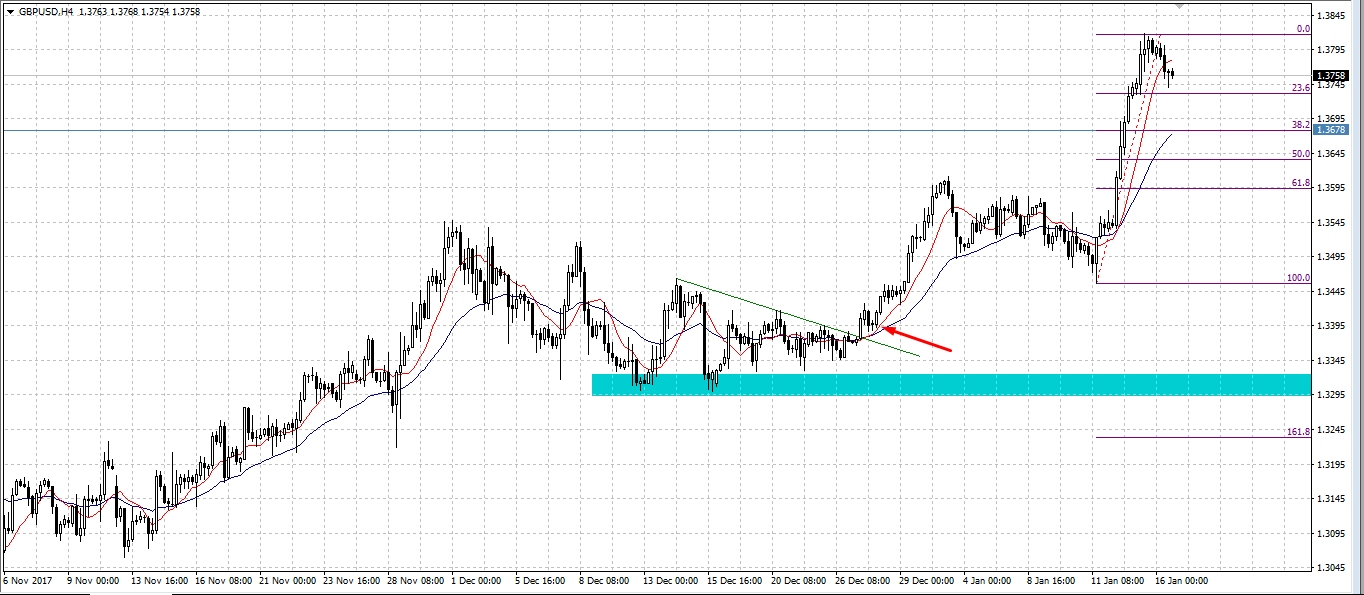This screenshot has width=1364, height=595.
Task: Click the 1.3395 price scale value
Action: coord(1331,326)
